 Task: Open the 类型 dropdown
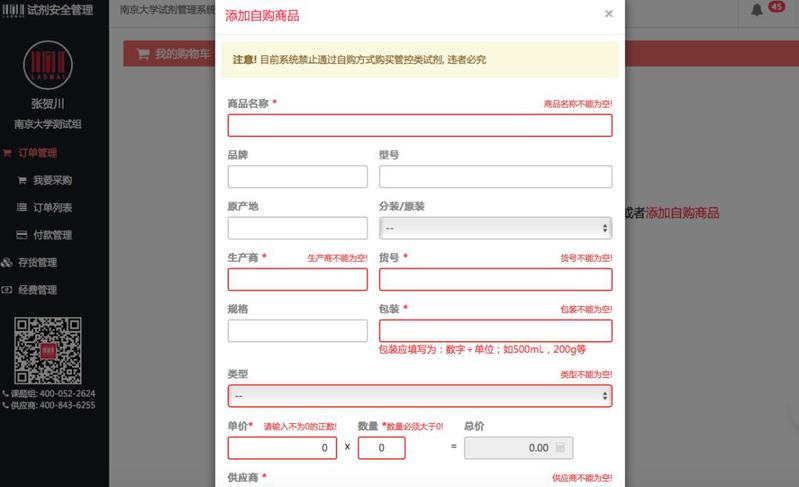[419, 396]
